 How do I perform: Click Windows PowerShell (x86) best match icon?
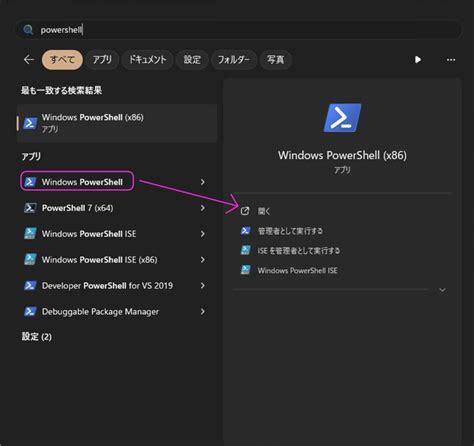[30, 123]
